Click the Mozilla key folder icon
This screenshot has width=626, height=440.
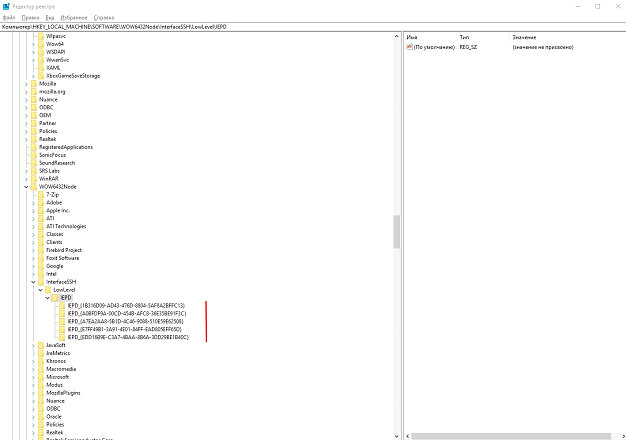(x=34, y=83)
